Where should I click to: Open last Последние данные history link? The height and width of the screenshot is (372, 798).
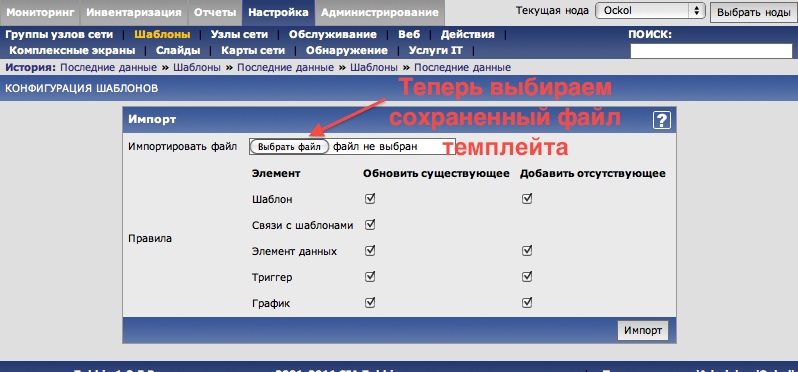click(x=463, y=67)
